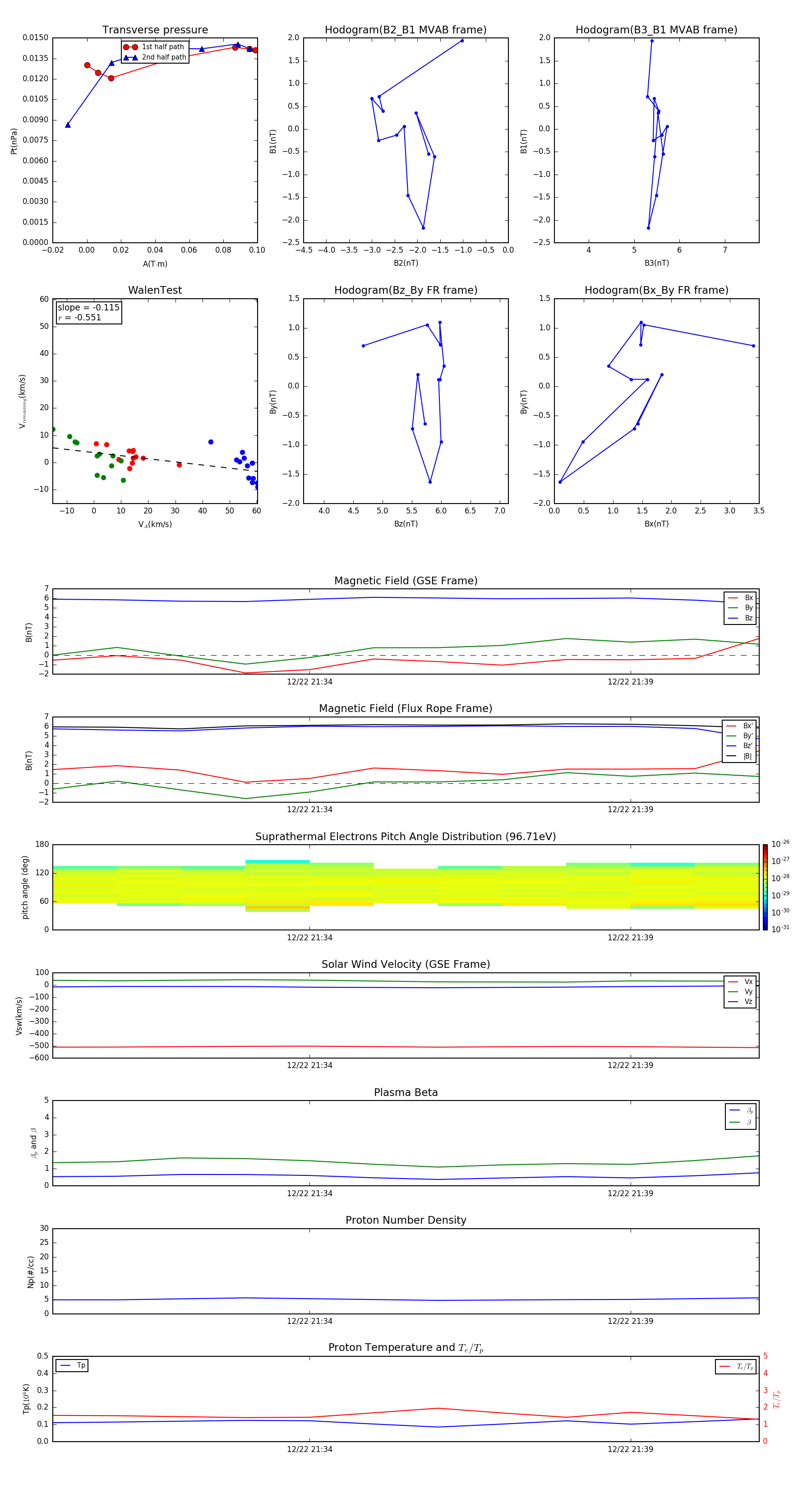
Task: Click the 'Plasma Beta' plot title
Action: [406, 1092]
